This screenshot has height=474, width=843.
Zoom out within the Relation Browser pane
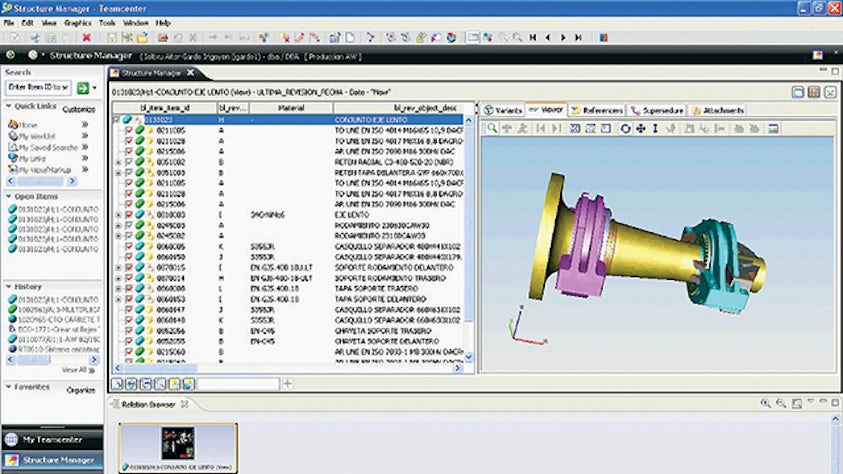[x=781, y=403]
